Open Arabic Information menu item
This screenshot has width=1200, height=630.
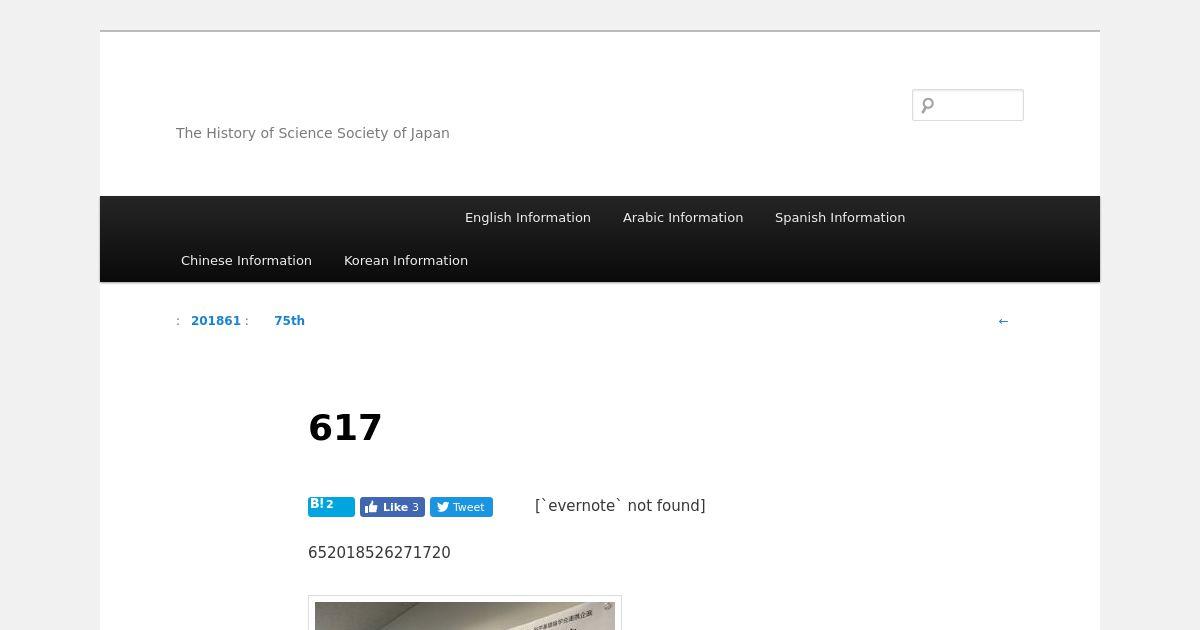683,217
